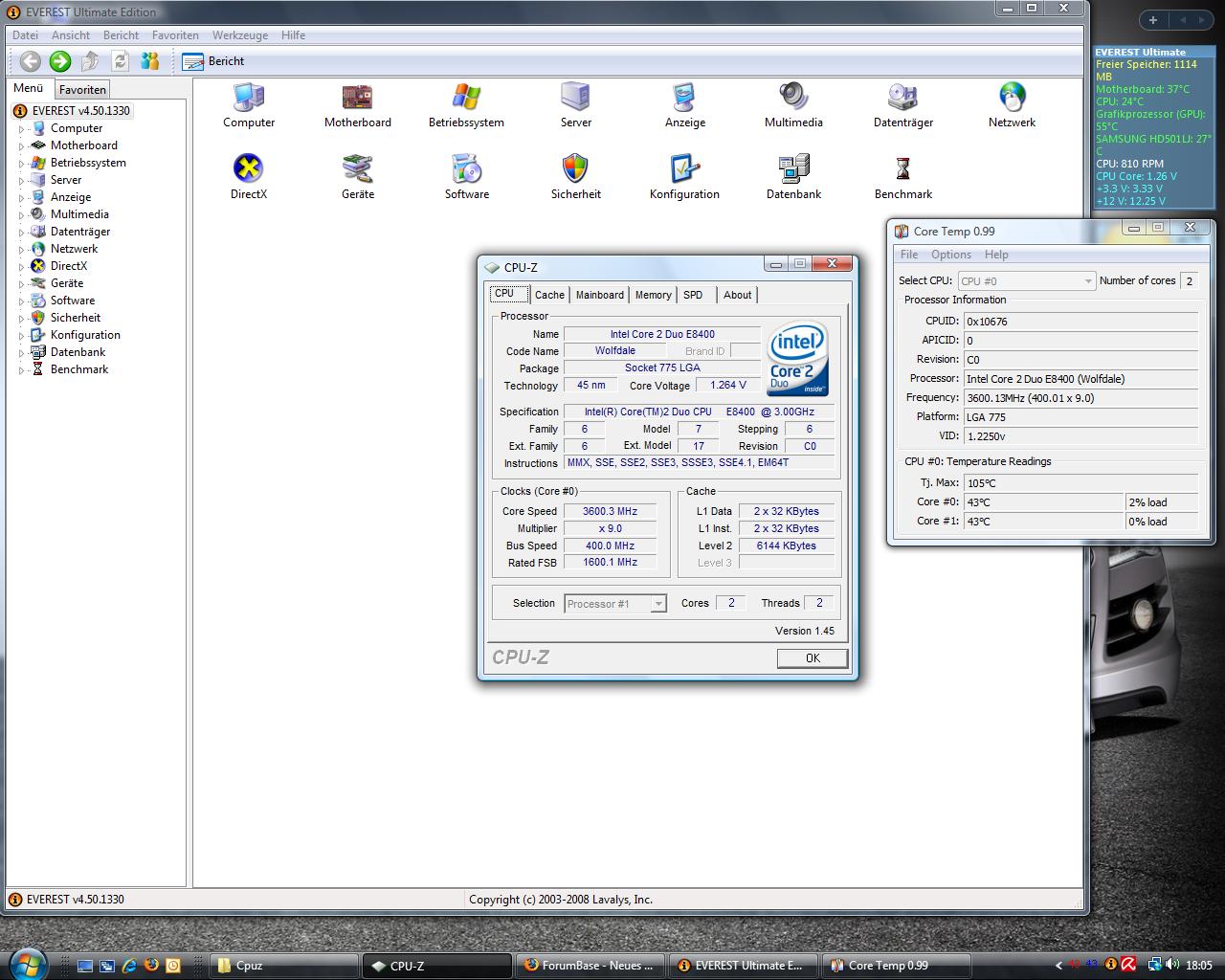Open the Benchmark hourglass icon
Image resolution: width=1225 pixels, height=980 pixels.
pyautogui.click(x=902, y=168)
